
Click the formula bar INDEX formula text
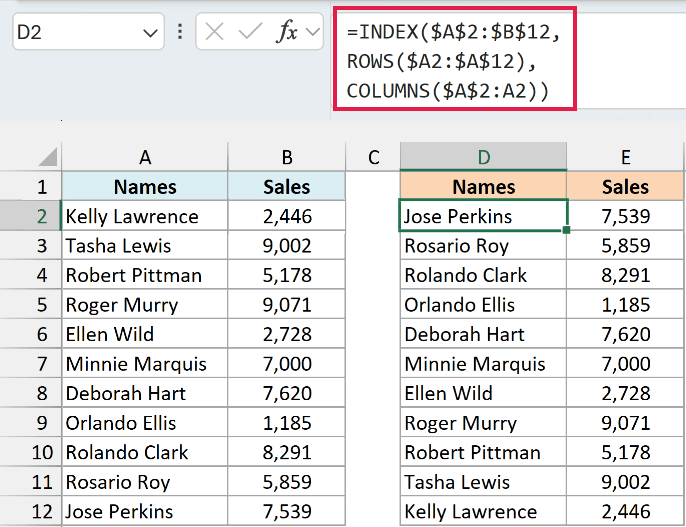[x=454, y=61]
